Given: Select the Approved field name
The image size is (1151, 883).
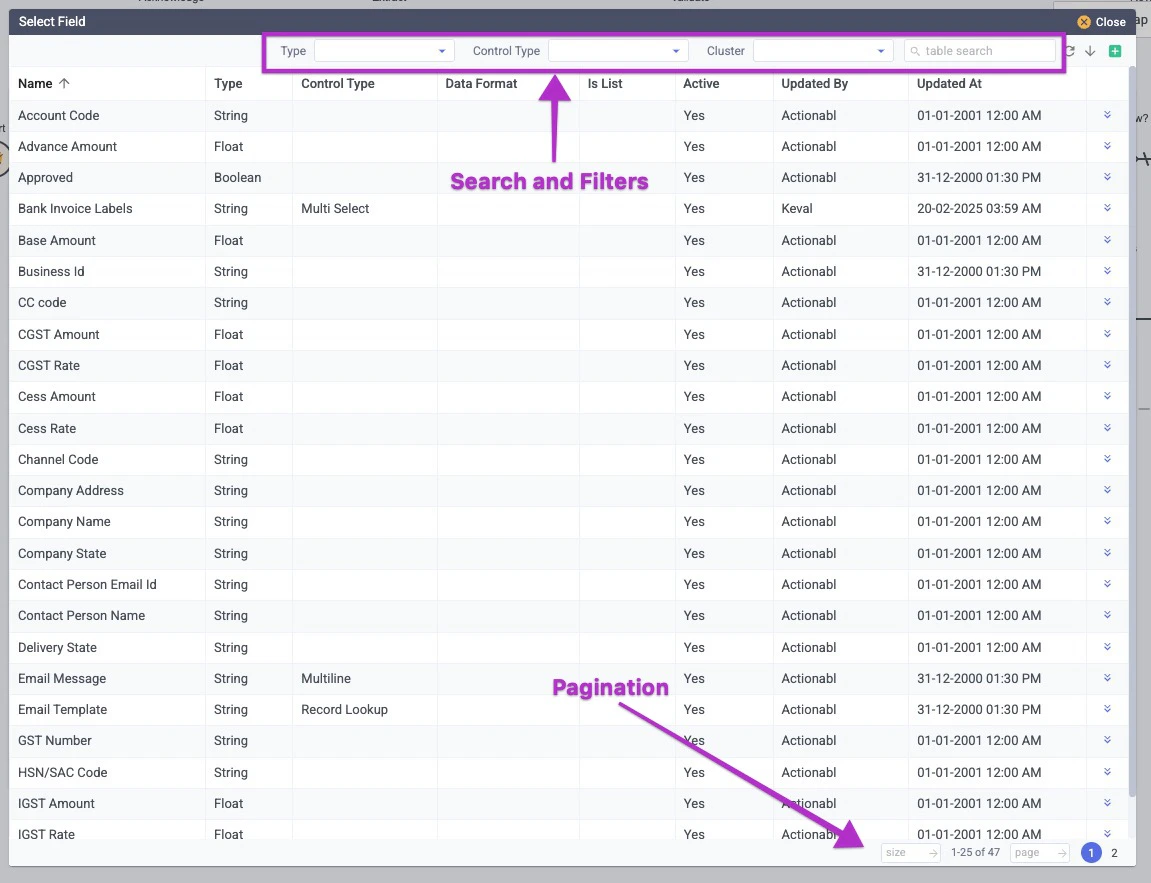Looking at the screenshot, I should click(46, 178).
